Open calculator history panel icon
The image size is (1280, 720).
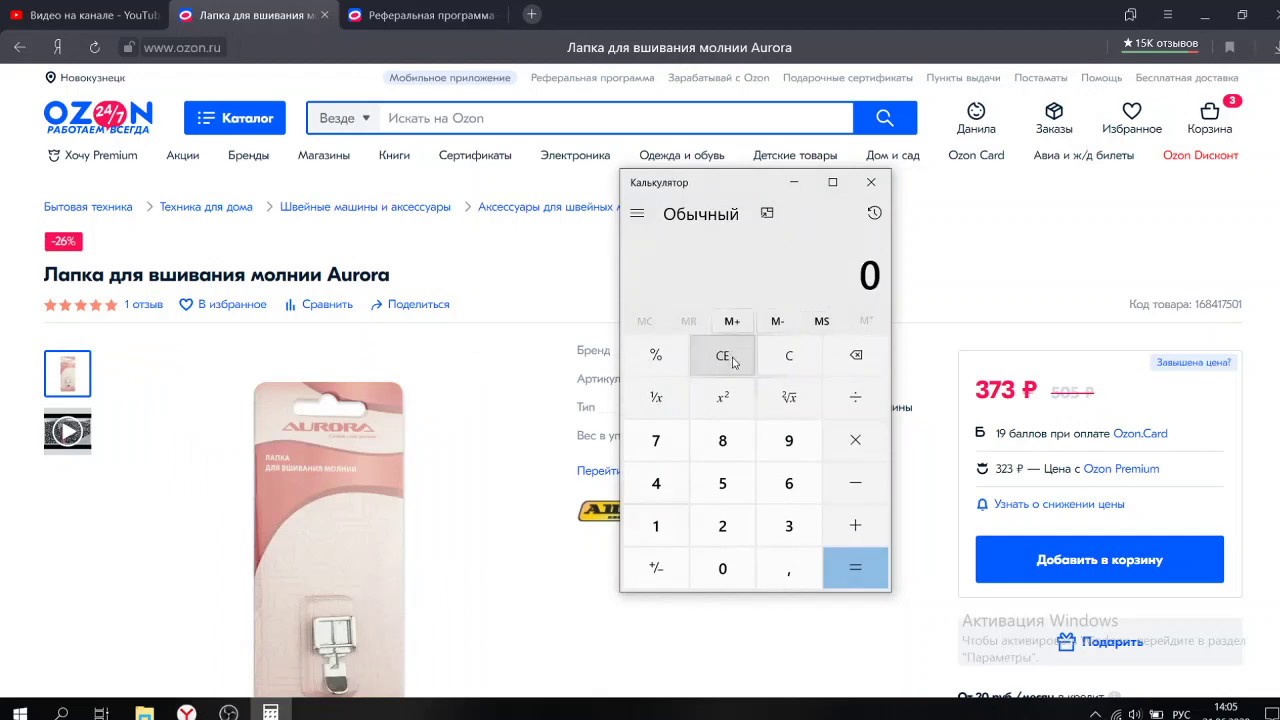pos(874,213)
